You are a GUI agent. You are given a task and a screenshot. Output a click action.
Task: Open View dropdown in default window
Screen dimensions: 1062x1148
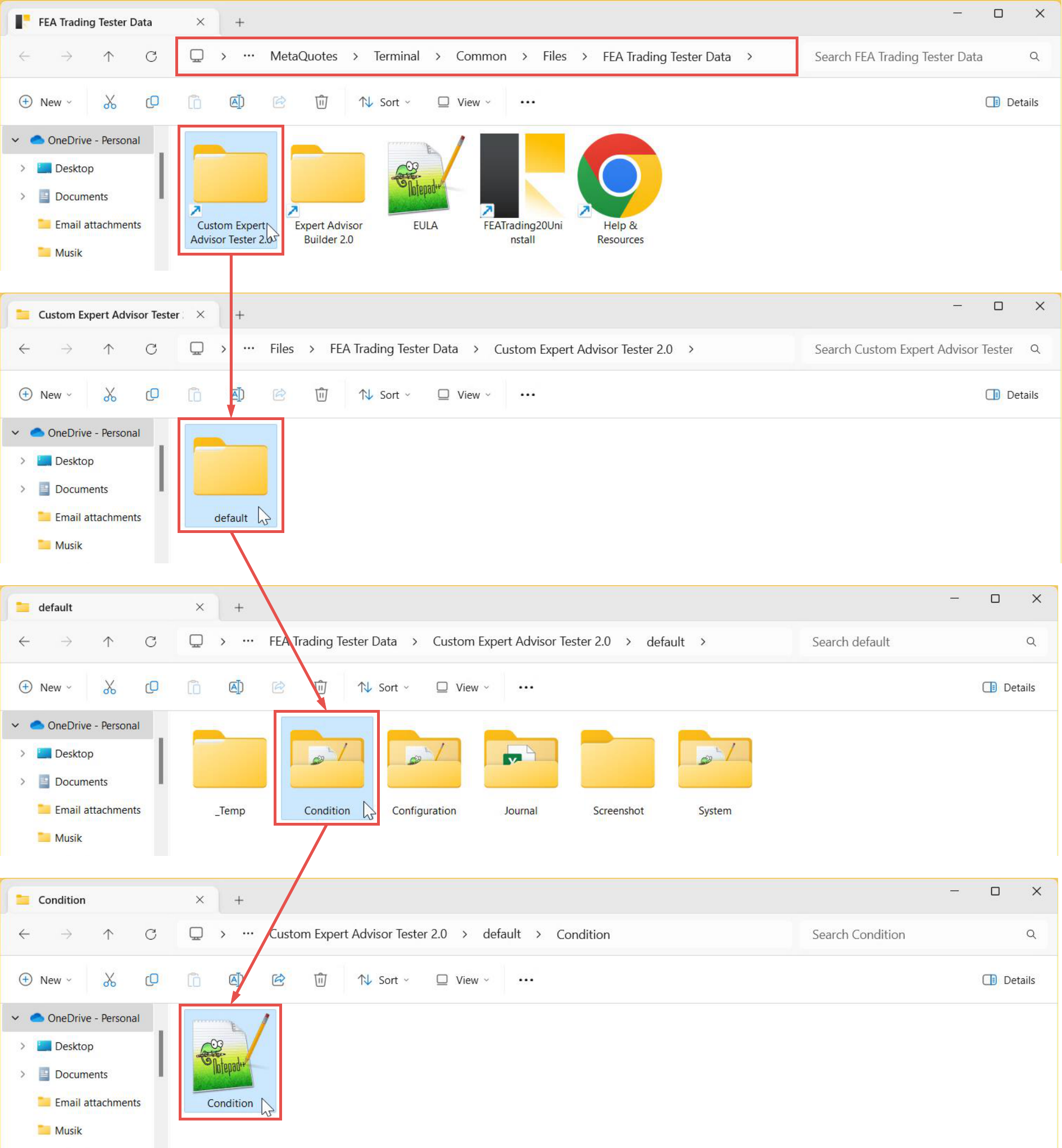pos(462,687)
